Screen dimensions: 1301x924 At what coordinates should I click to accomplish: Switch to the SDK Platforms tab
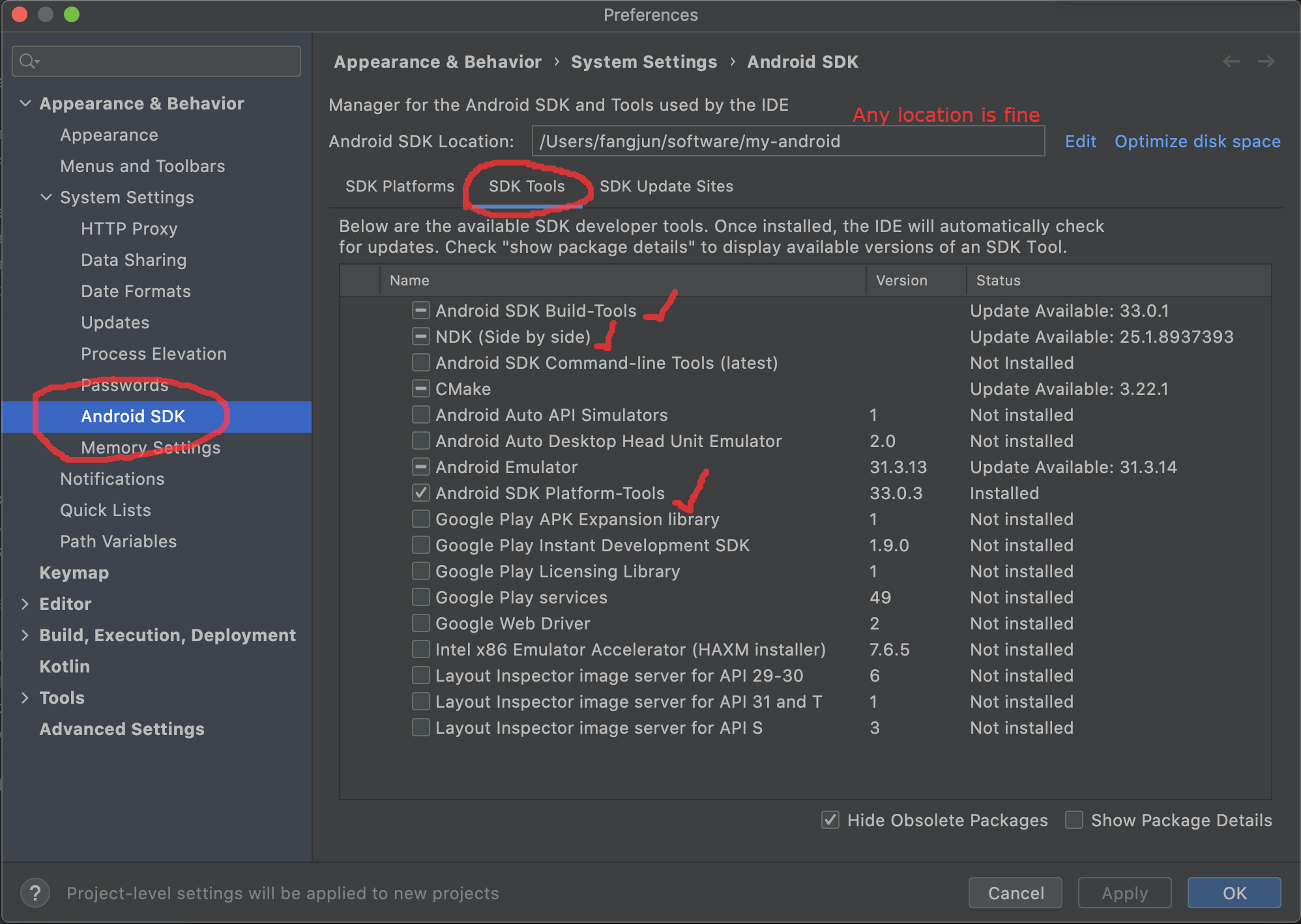click(400, 186)
